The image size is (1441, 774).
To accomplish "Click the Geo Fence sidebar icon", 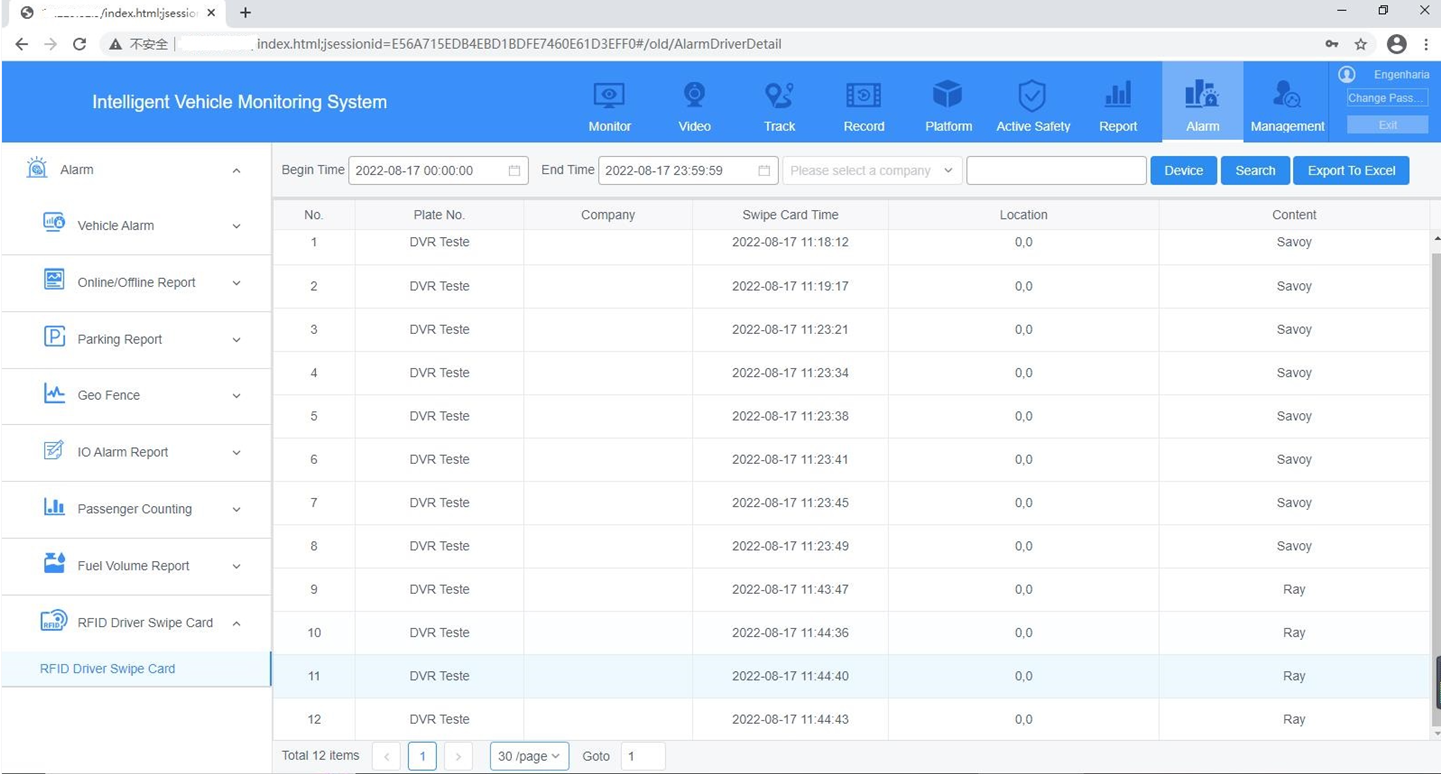I will (54, 393).
